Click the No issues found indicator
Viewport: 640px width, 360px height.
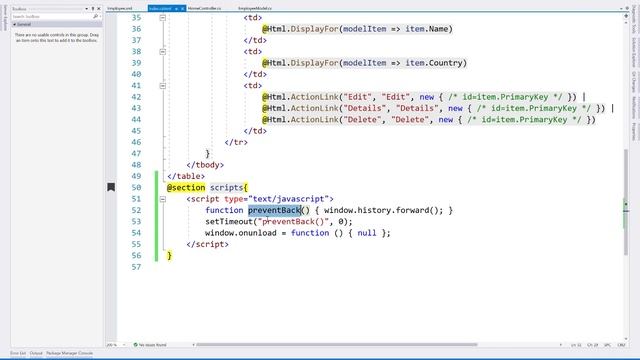point(150,345)
